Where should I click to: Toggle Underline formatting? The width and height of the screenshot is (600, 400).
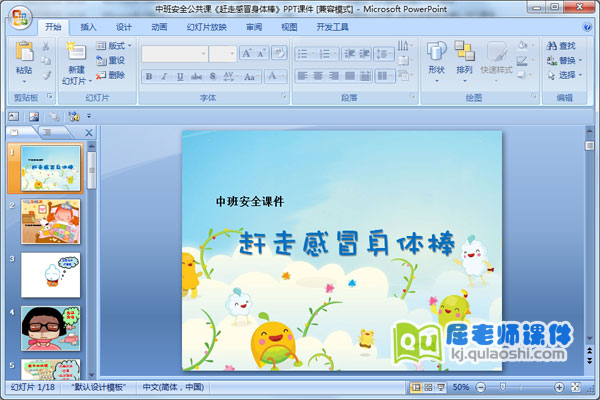(x=180, y=76)
